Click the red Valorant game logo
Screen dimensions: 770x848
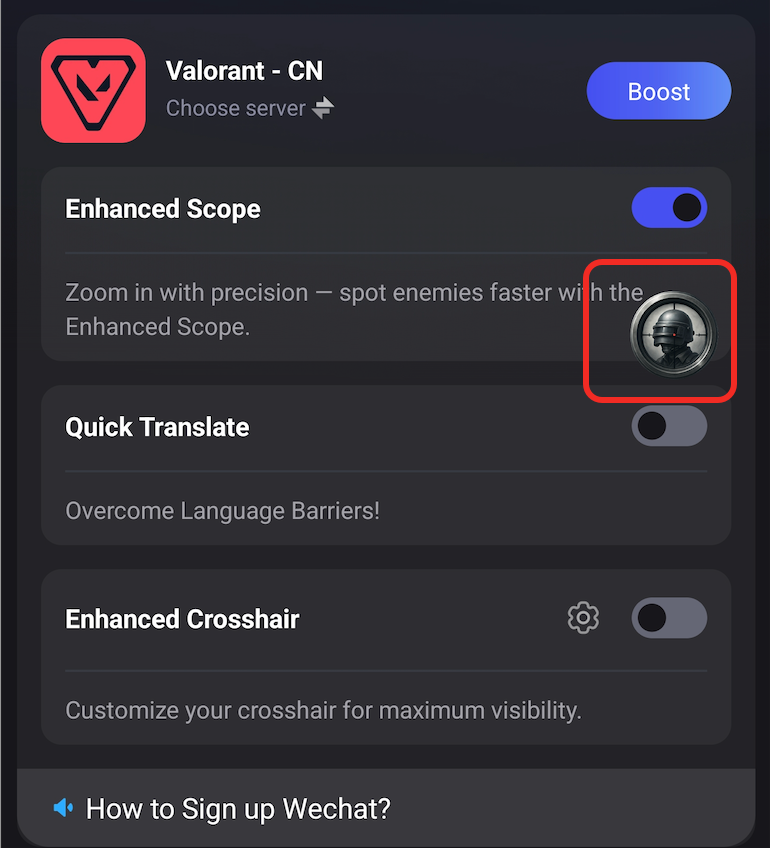[x=93, y=90]
